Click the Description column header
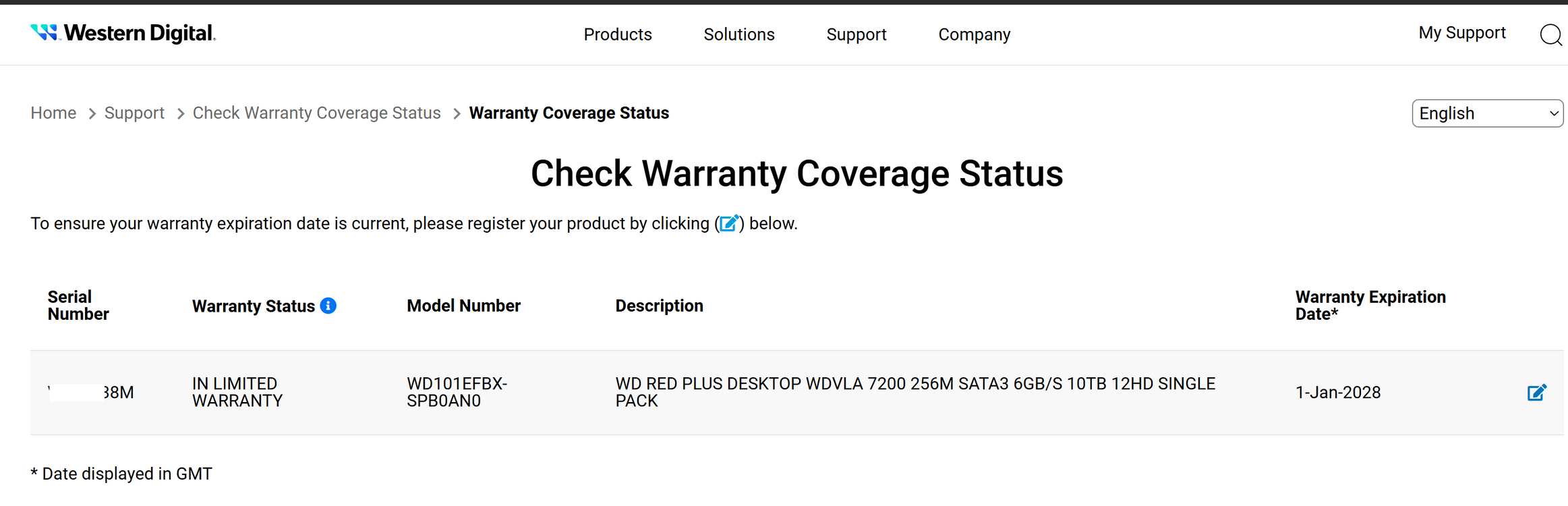1568x506 pixels. tap(659, 306)
